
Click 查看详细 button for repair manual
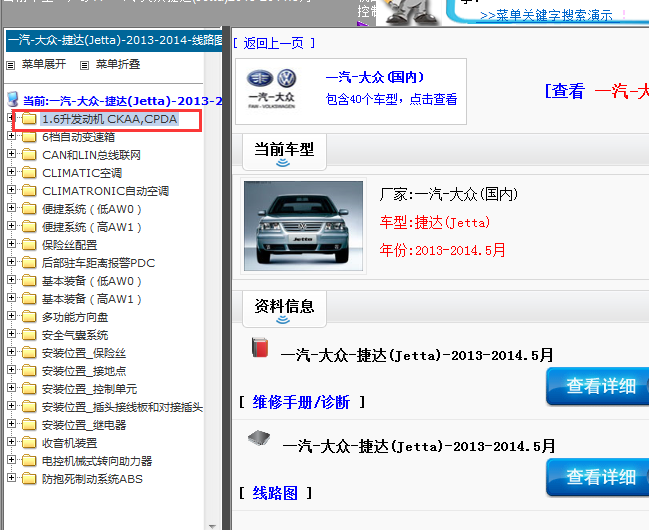coord(597,386)
